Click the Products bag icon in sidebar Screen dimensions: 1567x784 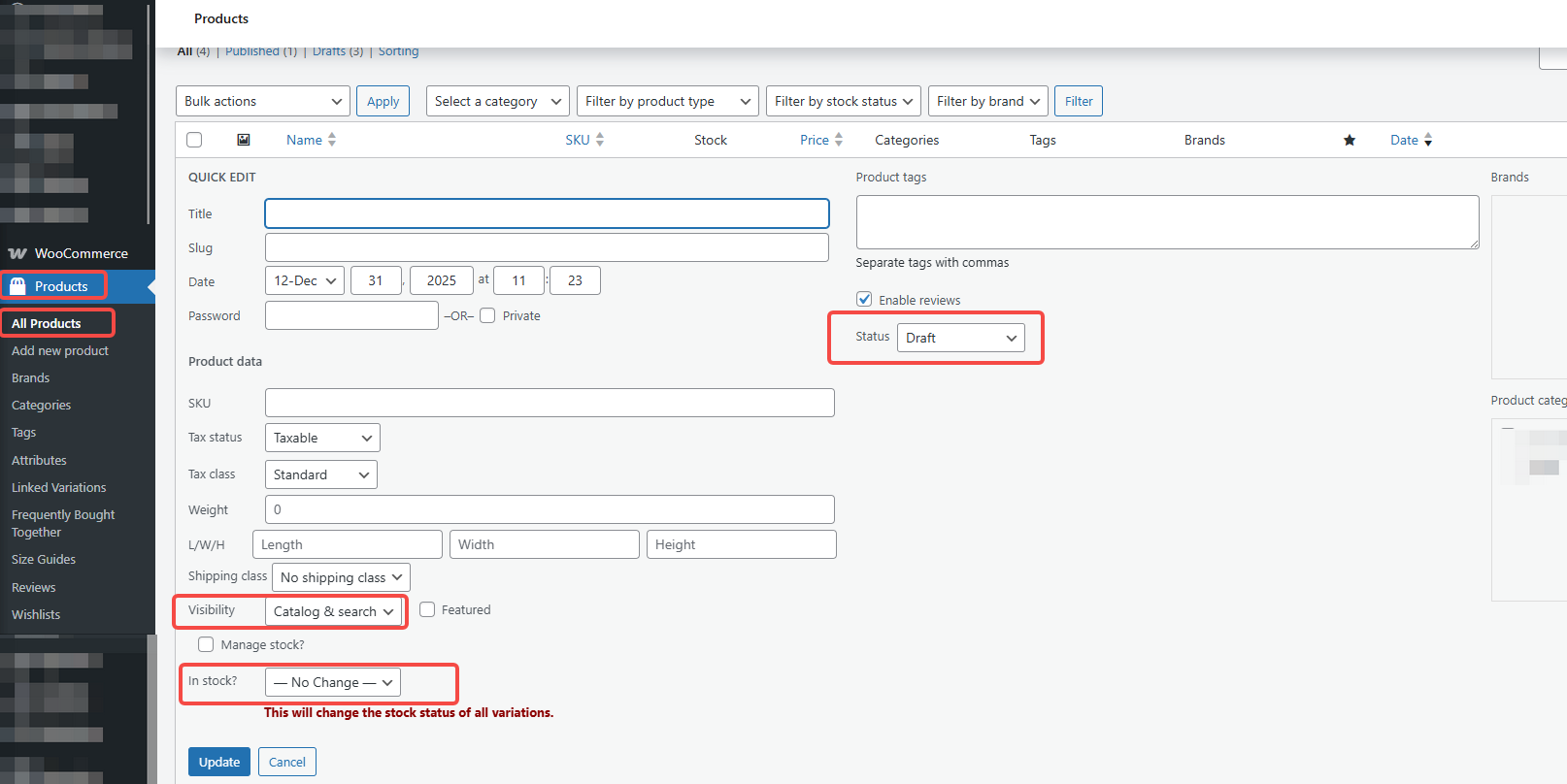pyautogui.click(x=17, y=286)
